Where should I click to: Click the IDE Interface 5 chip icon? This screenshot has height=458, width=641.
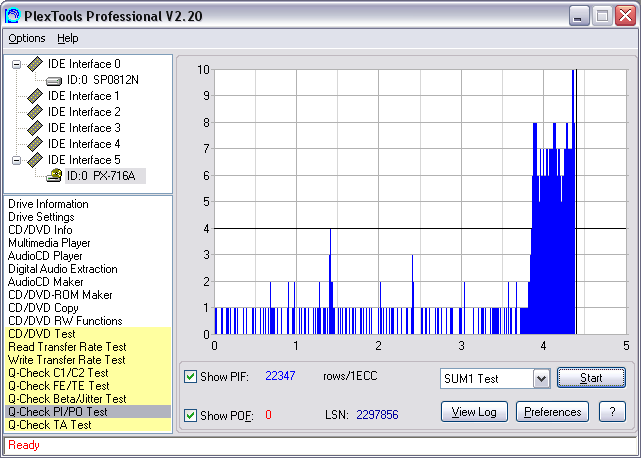pyautogui.click(x=35, y=159)
